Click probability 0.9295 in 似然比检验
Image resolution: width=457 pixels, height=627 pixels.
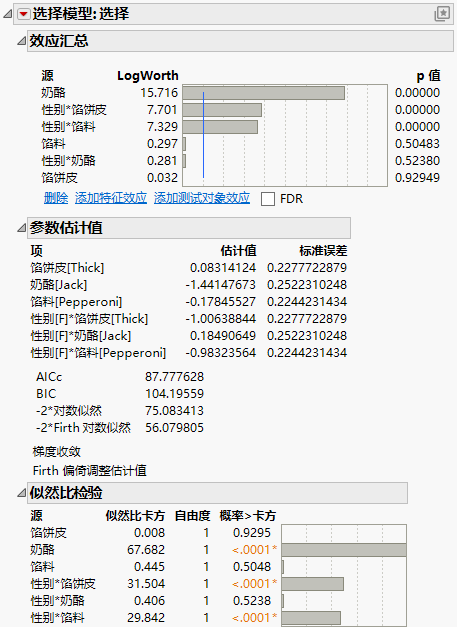pyautogui.click(x=252, y=533)
